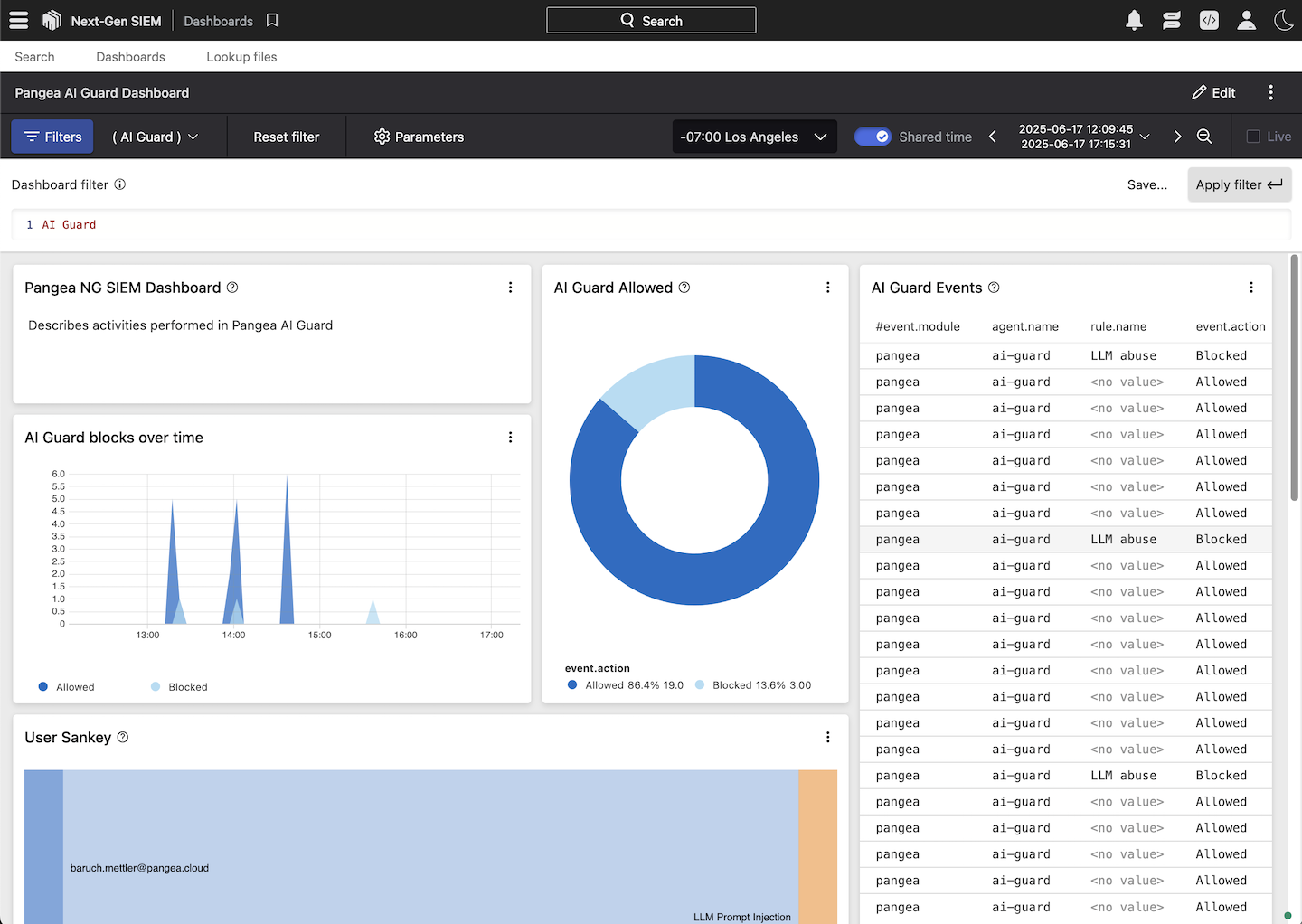The height and width of the screenshot is (924, 1302).
Task: Sort by rule.name column header
Action: click(1118, 326)
